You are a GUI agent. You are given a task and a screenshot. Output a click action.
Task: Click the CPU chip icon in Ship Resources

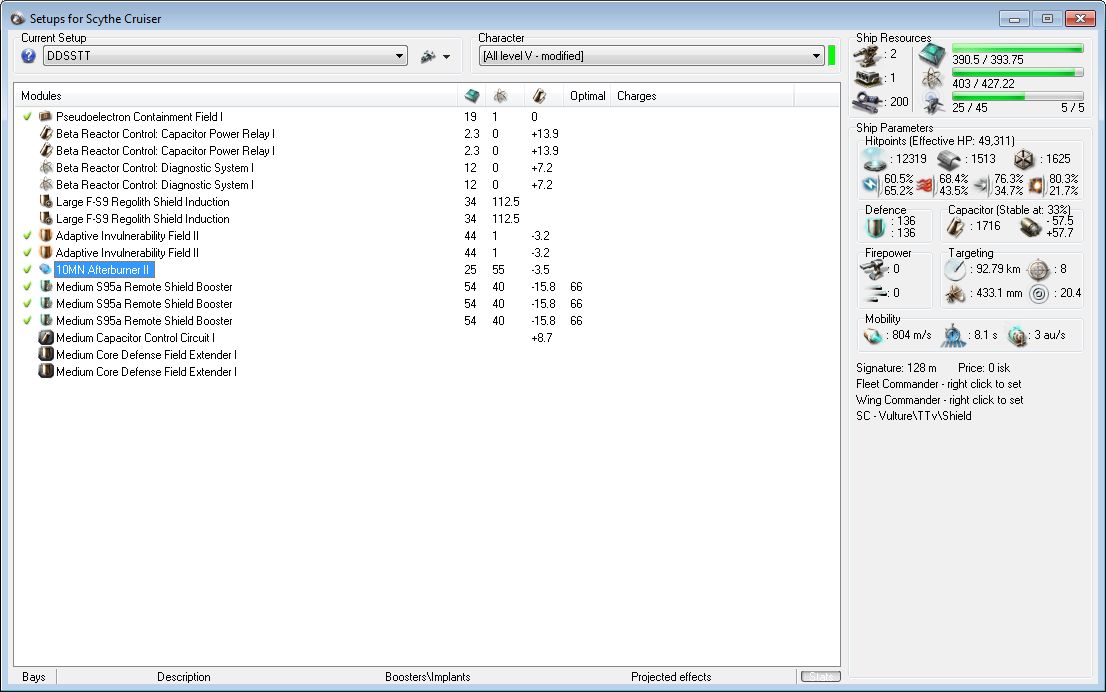click(932, 55)
